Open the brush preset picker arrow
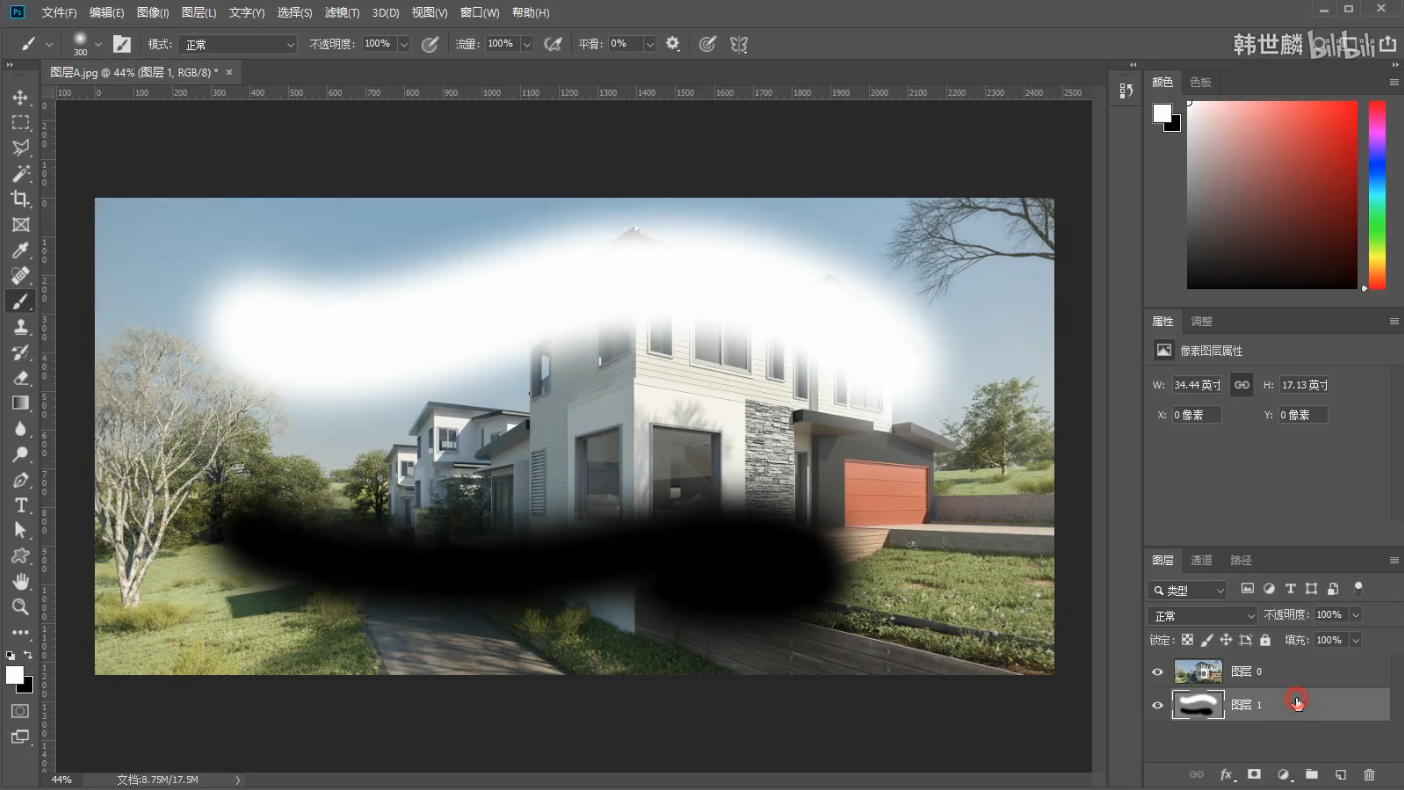This screenshot has width=1404, height=790. pyautogui.click(x=98, y=44)
